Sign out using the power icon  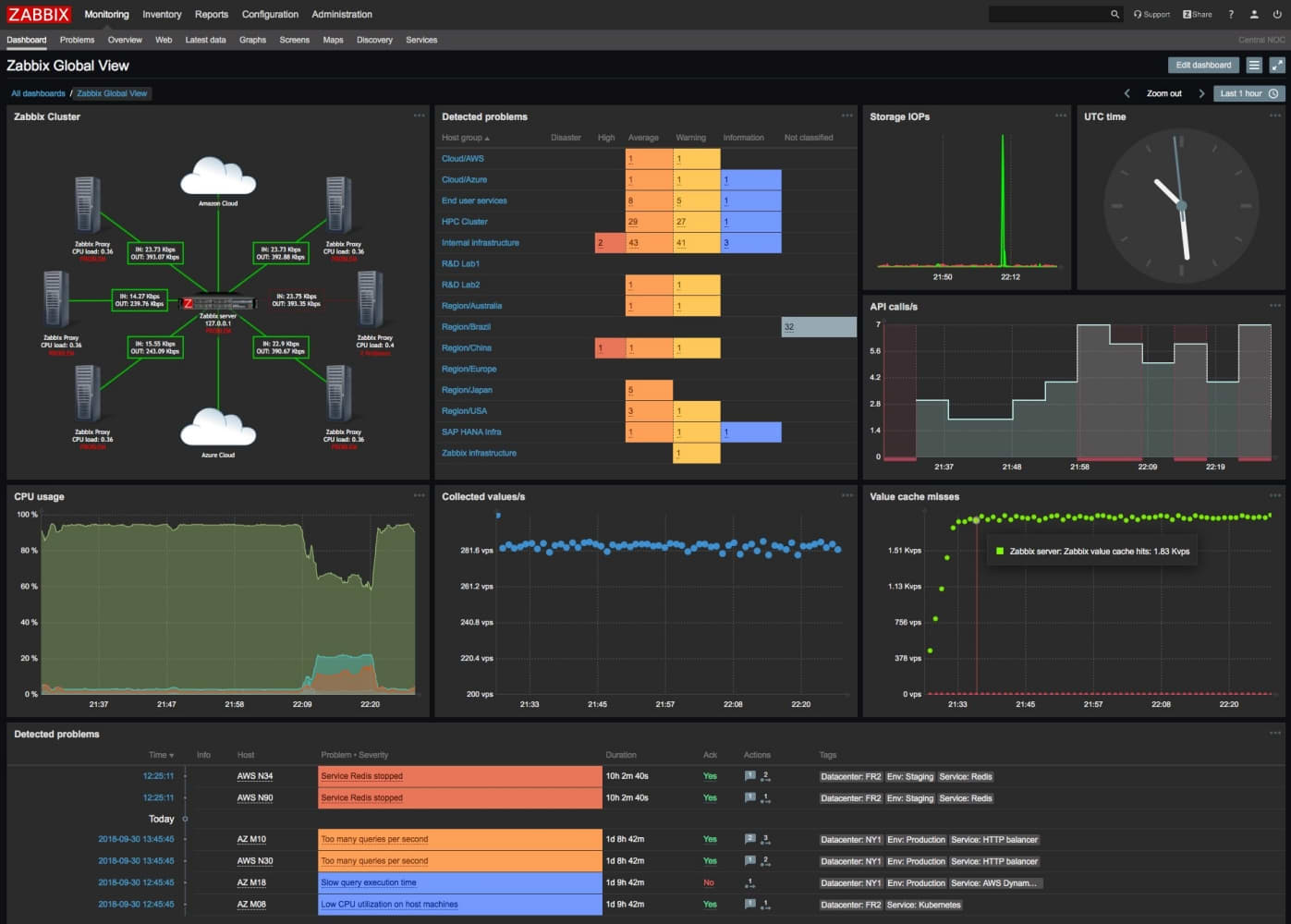1278,14
